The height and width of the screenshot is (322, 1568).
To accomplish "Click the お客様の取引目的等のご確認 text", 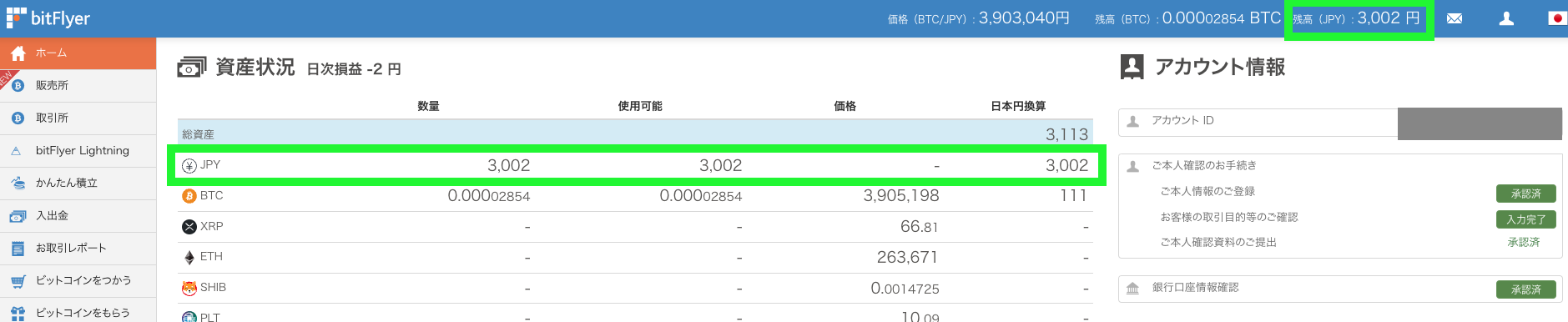I will [x=1229, y=217].
